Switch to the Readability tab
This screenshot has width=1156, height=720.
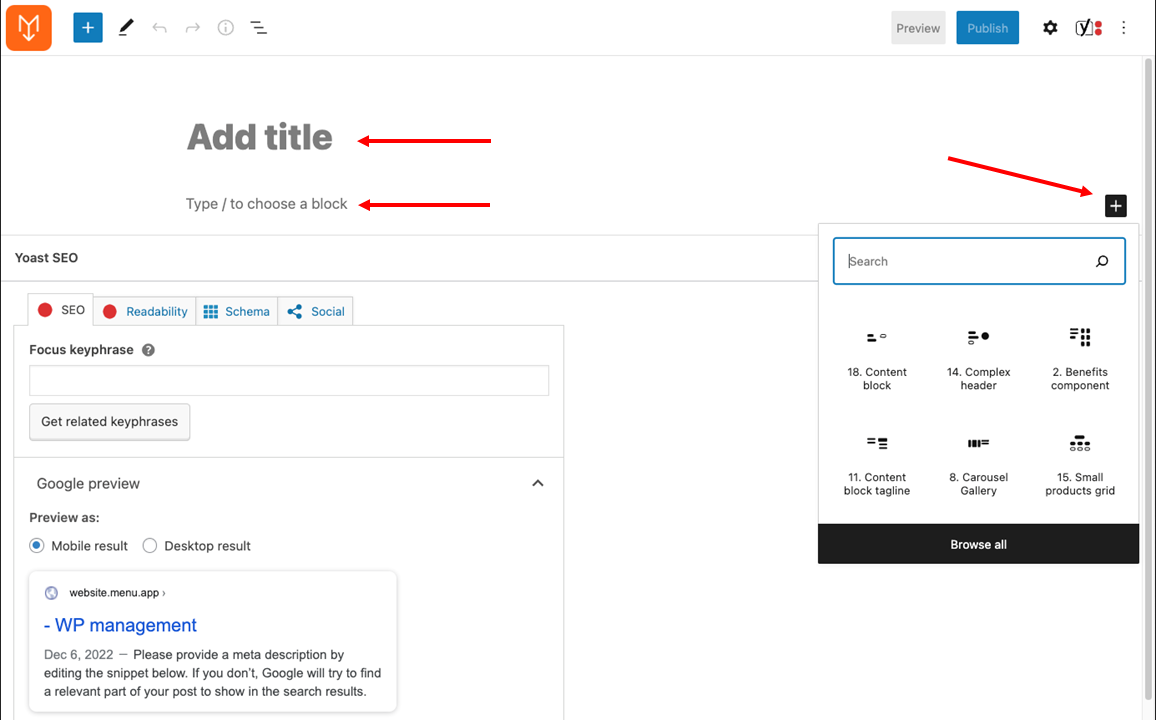145,311
